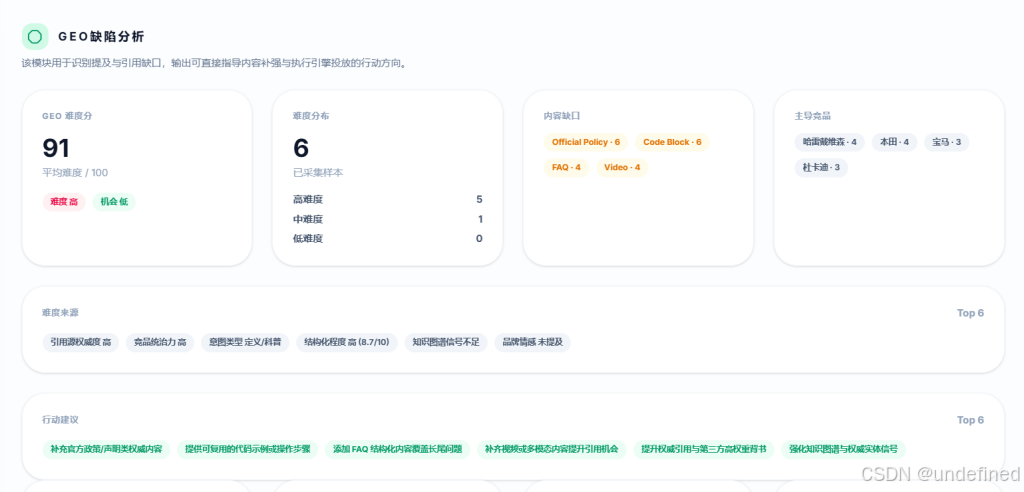Image resolution: width=1024 pixels, height=492 pixels.
Task: Click the 难度来源 section title
Action: tap(61, 313)
